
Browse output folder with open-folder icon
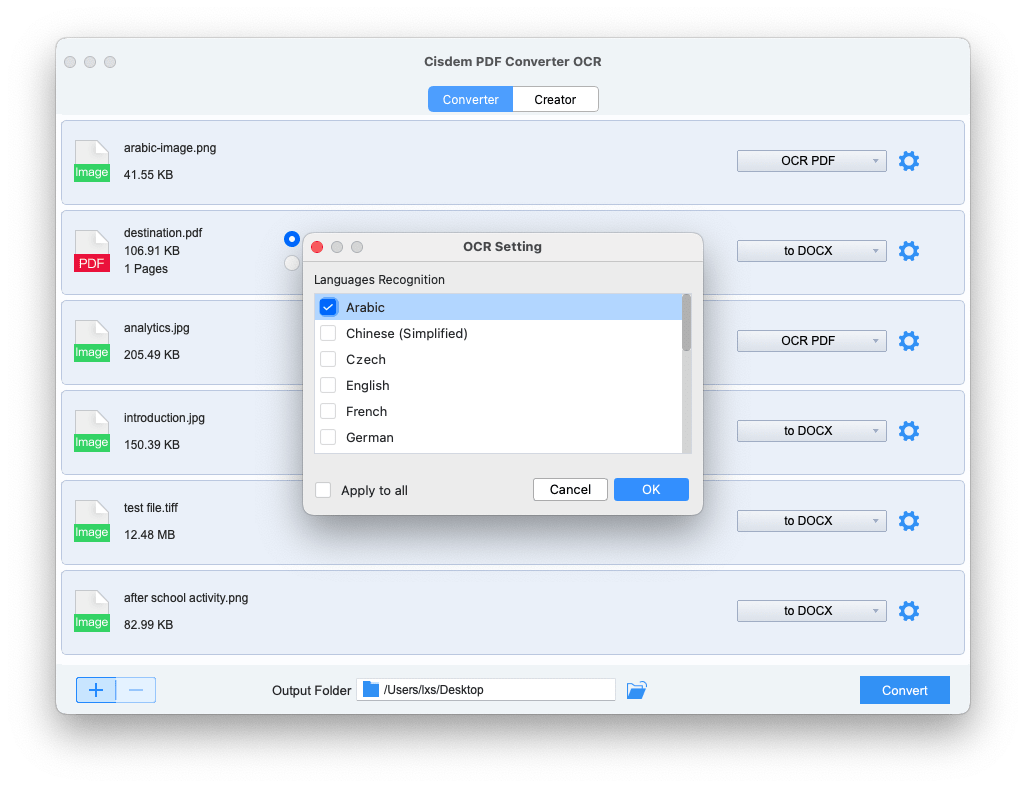click(x=636, y=690)
